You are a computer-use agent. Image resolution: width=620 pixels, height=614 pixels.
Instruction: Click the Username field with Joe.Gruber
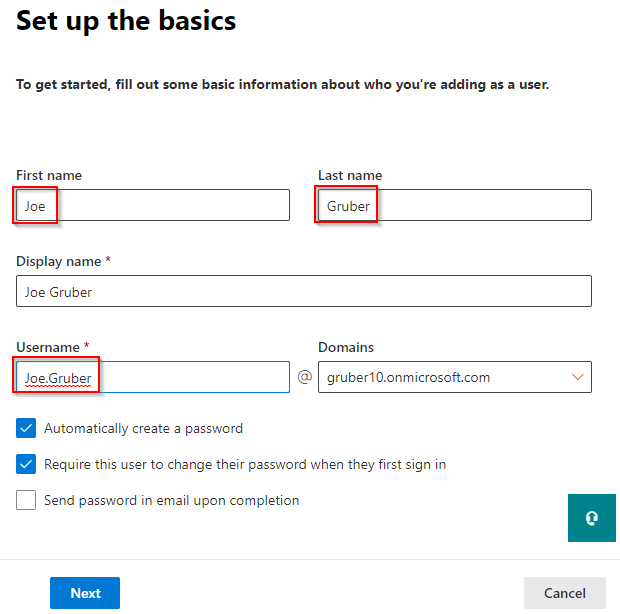coord(152,377)
